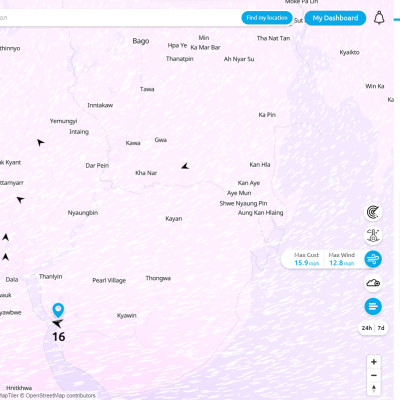Zoom out with the minus button
The width and height of the screenshot is (400, 400).
point(374,375)
